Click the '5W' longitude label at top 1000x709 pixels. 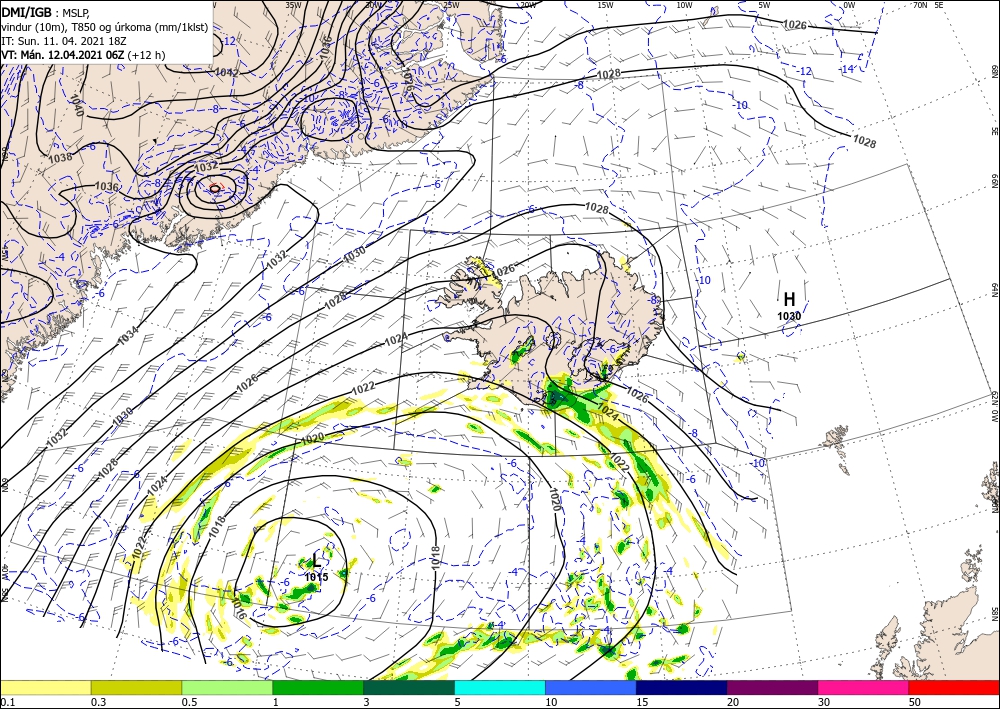[764, 5]
